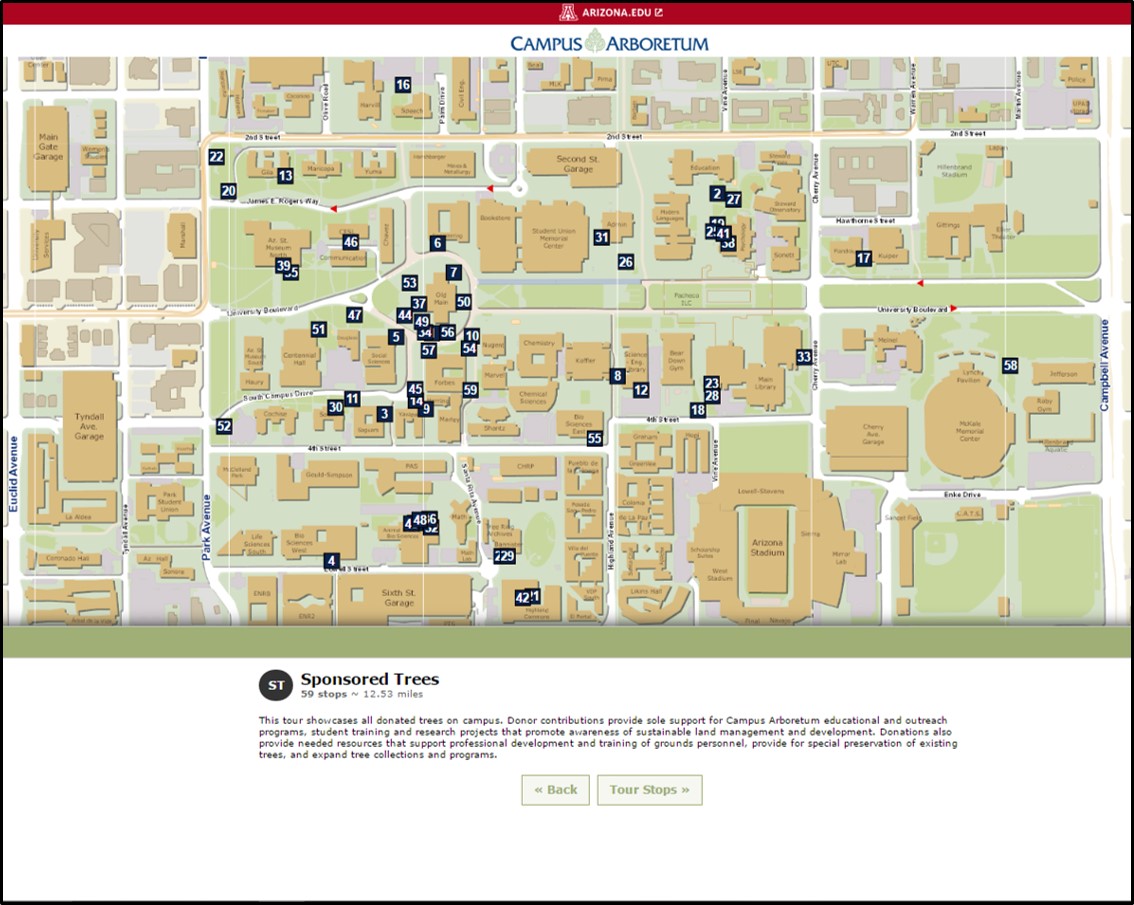Open the Tour Stops list
This screenshot has height=905, width=1134.
pos(649,790)
